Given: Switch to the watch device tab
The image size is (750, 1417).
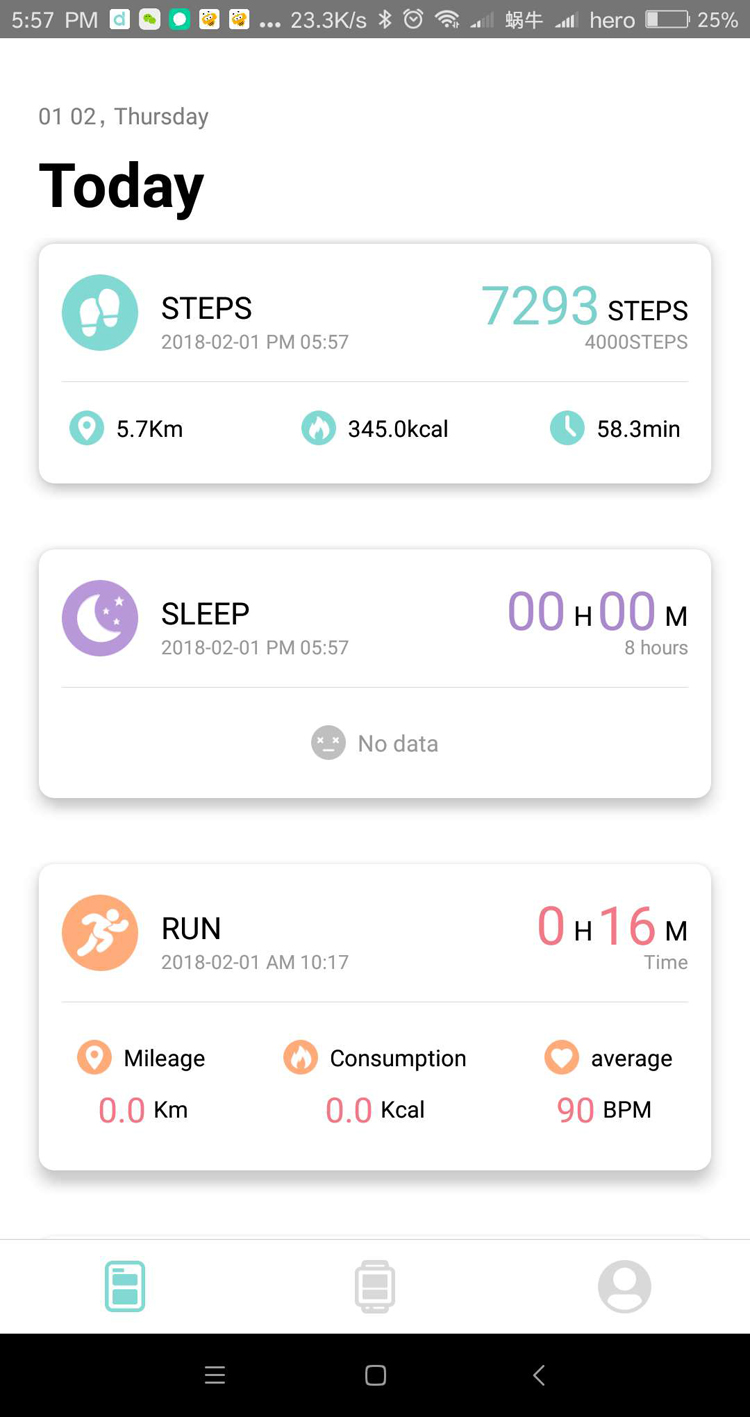Looking at the screenshot, I should click(375, 1286).
